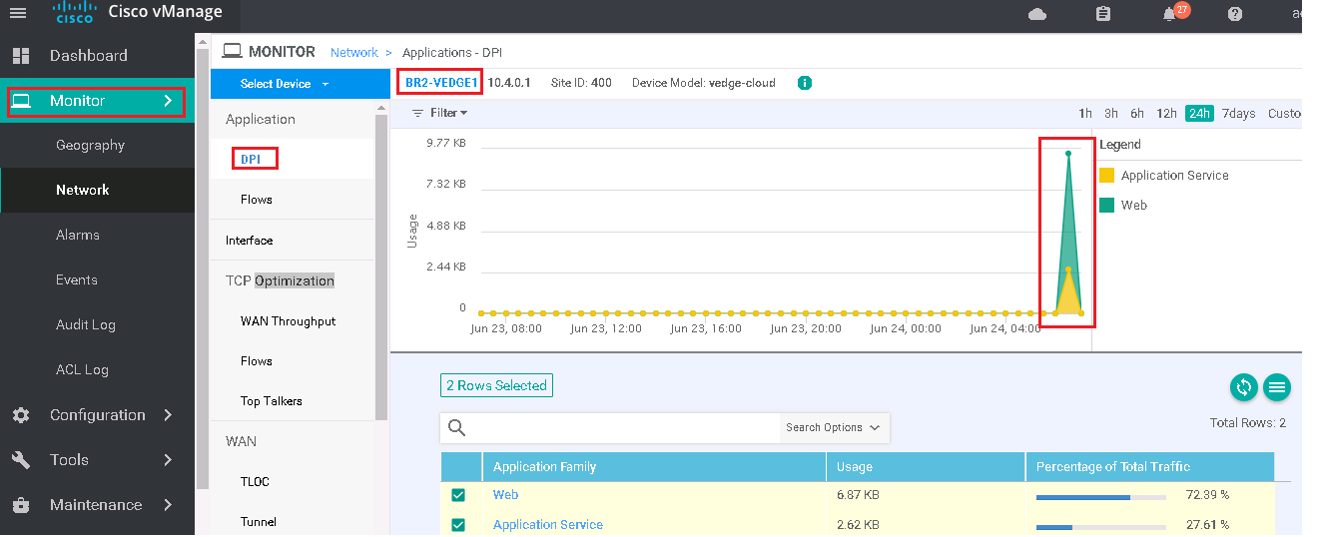Select Top Talkers item
This screenshot has width=1317, height=537.
(271, 401)
